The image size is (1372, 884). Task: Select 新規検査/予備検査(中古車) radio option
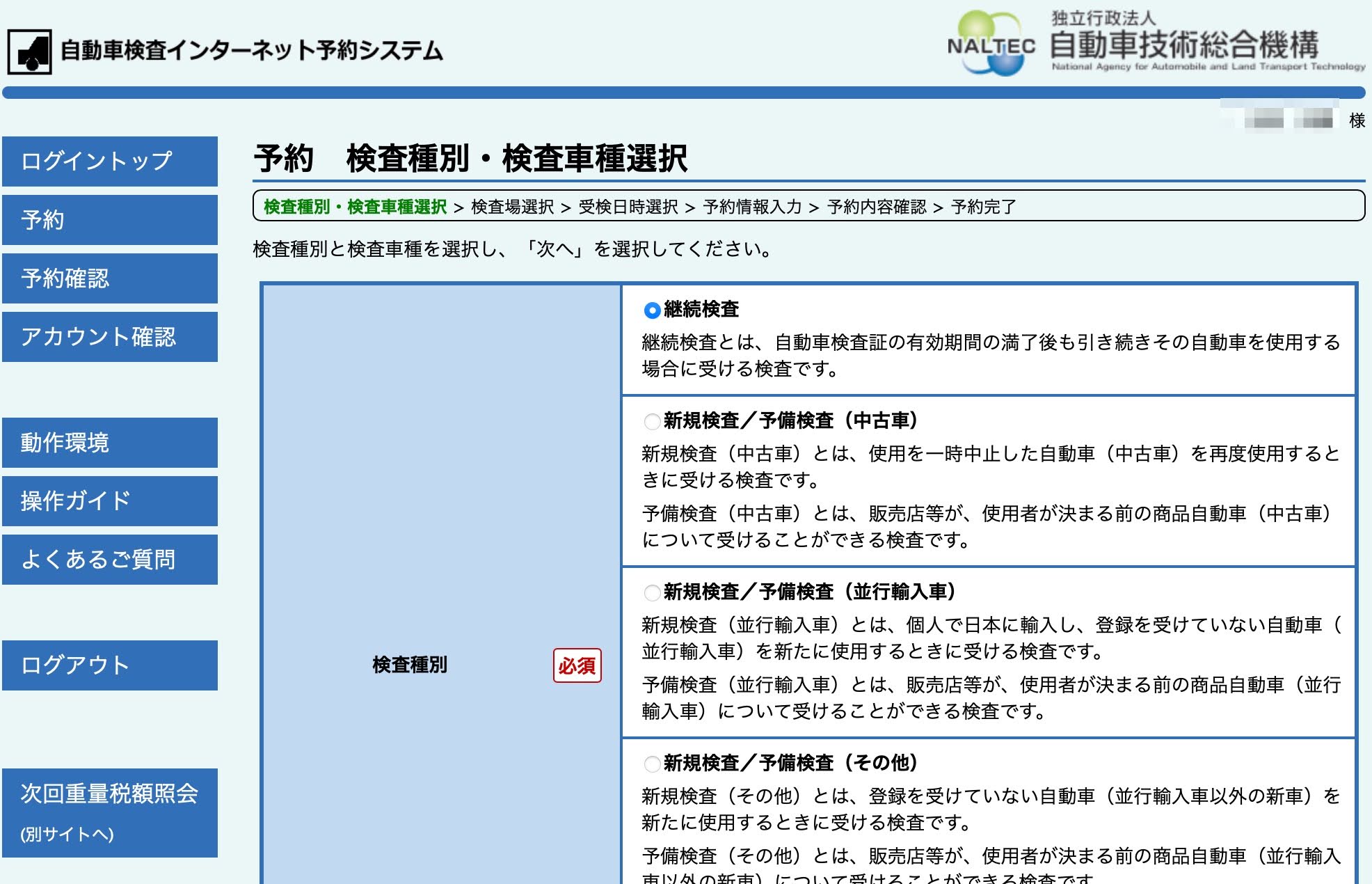click(x=652, y=421)
